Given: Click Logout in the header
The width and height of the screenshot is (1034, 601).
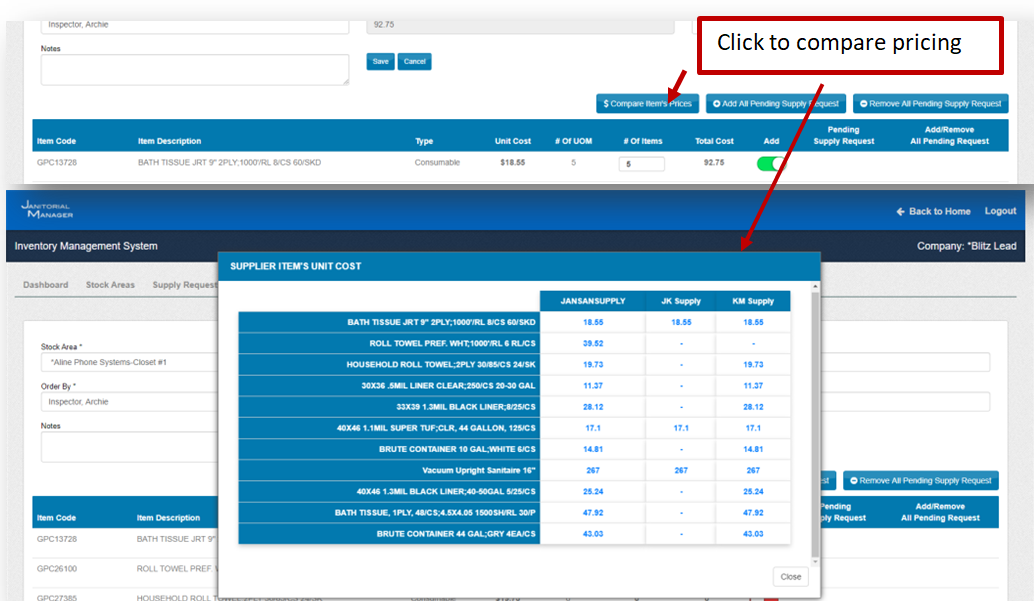Looking at the screenshot, I should [x=1000, y=212].
